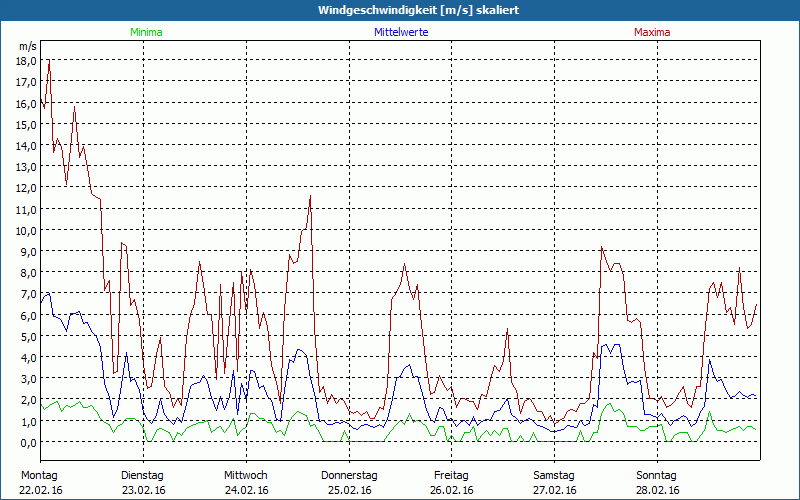
Task: Click the 'Dienstag' day label
Action: pos(142,476)
